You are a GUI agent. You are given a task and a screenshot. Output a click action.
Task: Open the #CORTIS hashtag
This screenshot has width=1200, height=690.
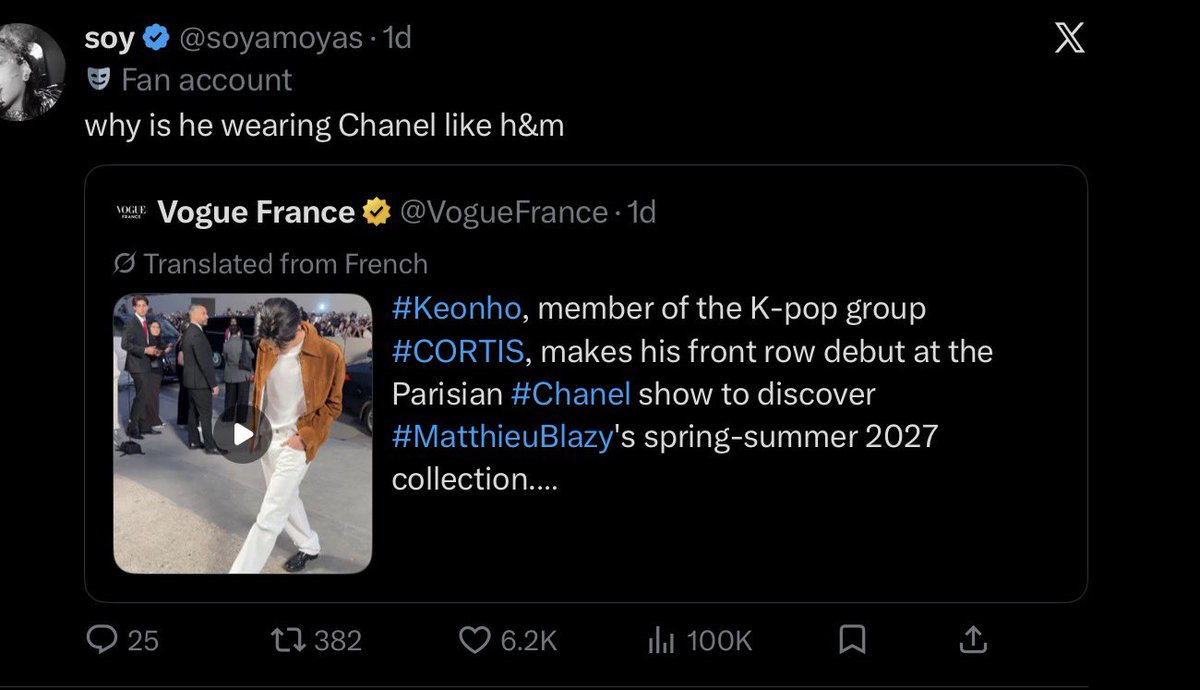(456, 352)
